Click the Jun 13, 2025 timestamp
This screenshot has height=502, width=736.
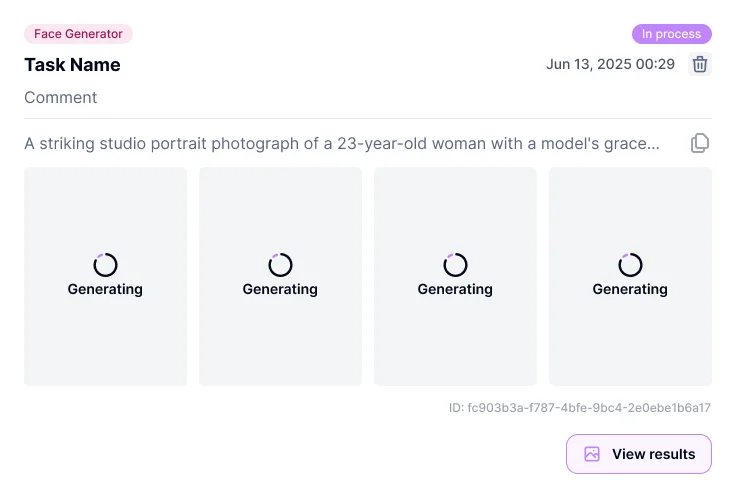pos(610,64)
